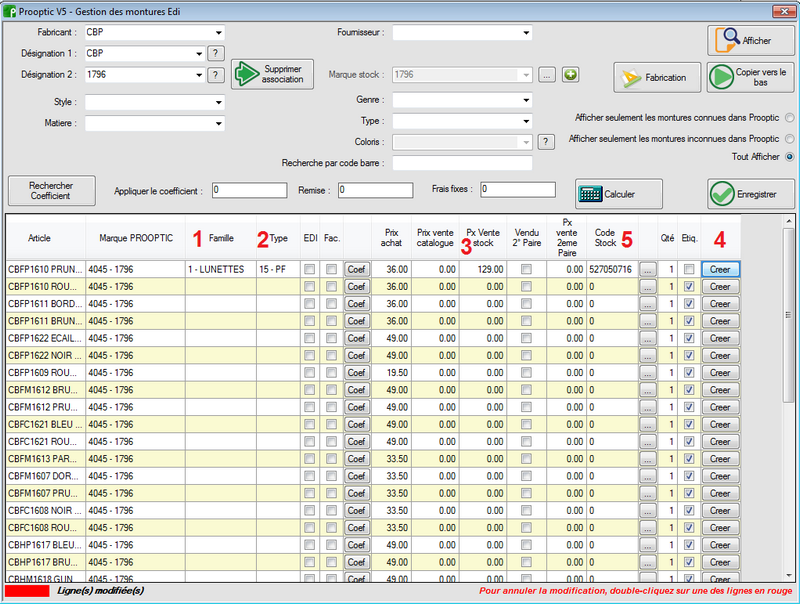Uncheck the Etiq. checkbox in CBFP1611 BORD row
Image resolution: width=800 pixels, height=604 pixels.
coord(689,304)
